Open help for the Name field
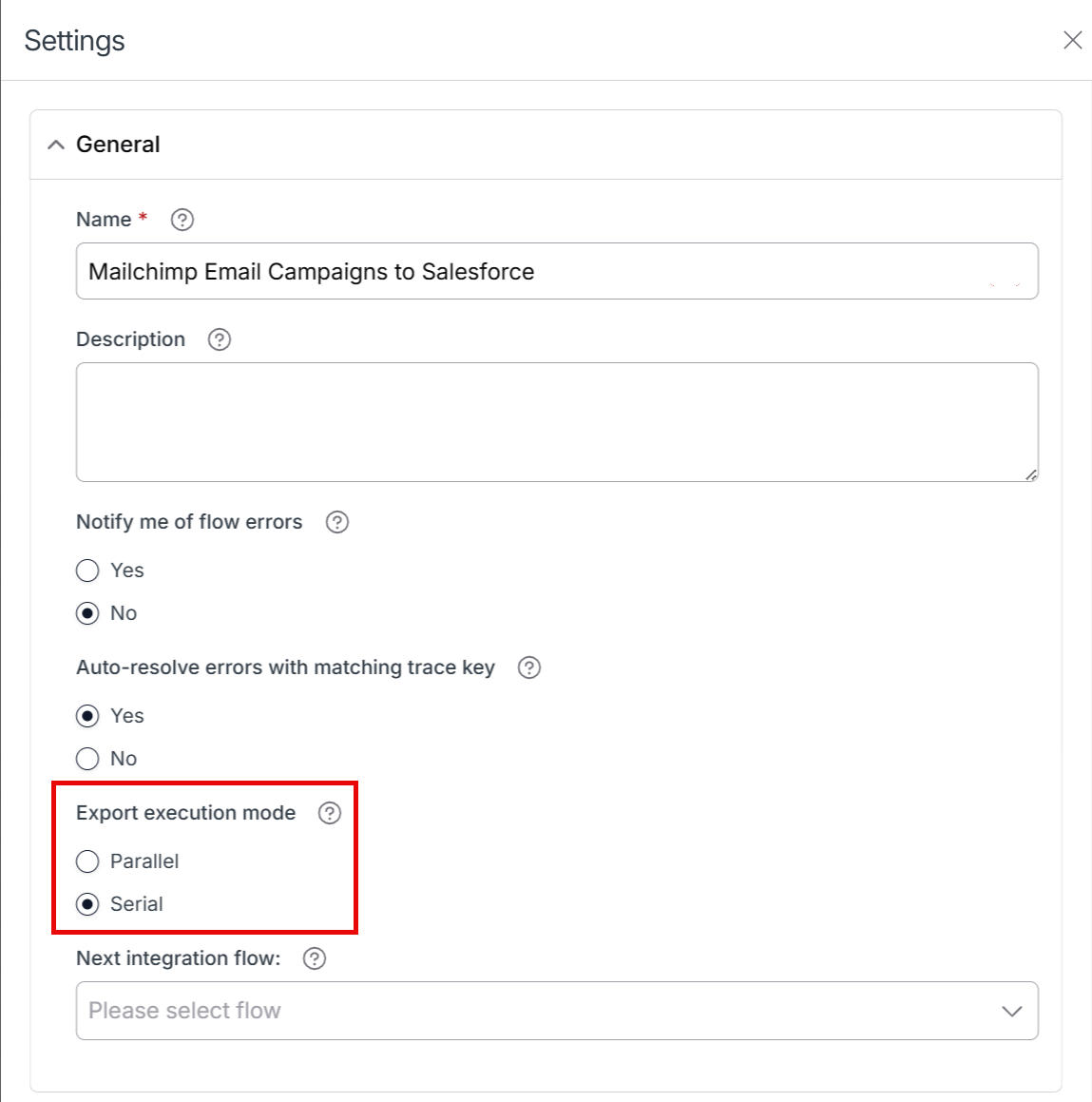Image resolution: width=1092 pixels, height=1102 pixels. click(x=182, y=220)
